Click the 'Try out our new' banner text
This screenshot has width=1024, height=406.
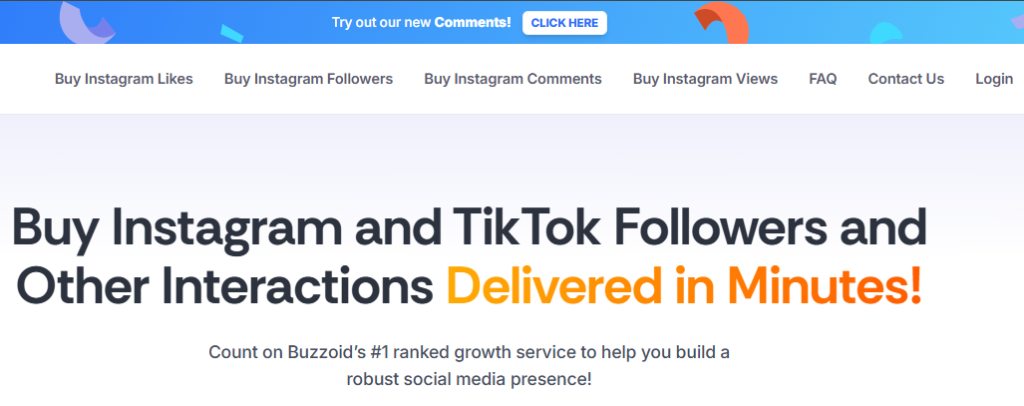point(382,22)
